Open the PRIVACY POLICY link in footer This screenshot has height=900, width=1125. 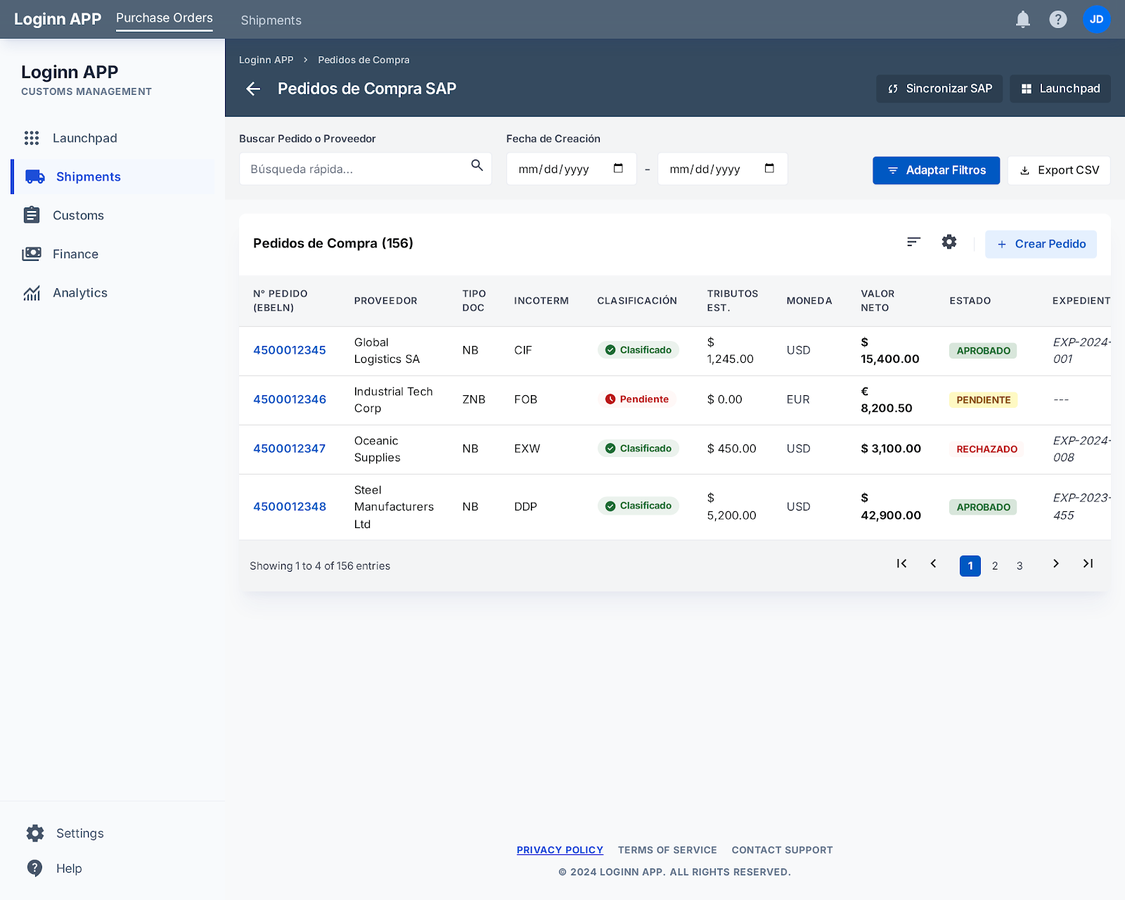coord(560,849)
